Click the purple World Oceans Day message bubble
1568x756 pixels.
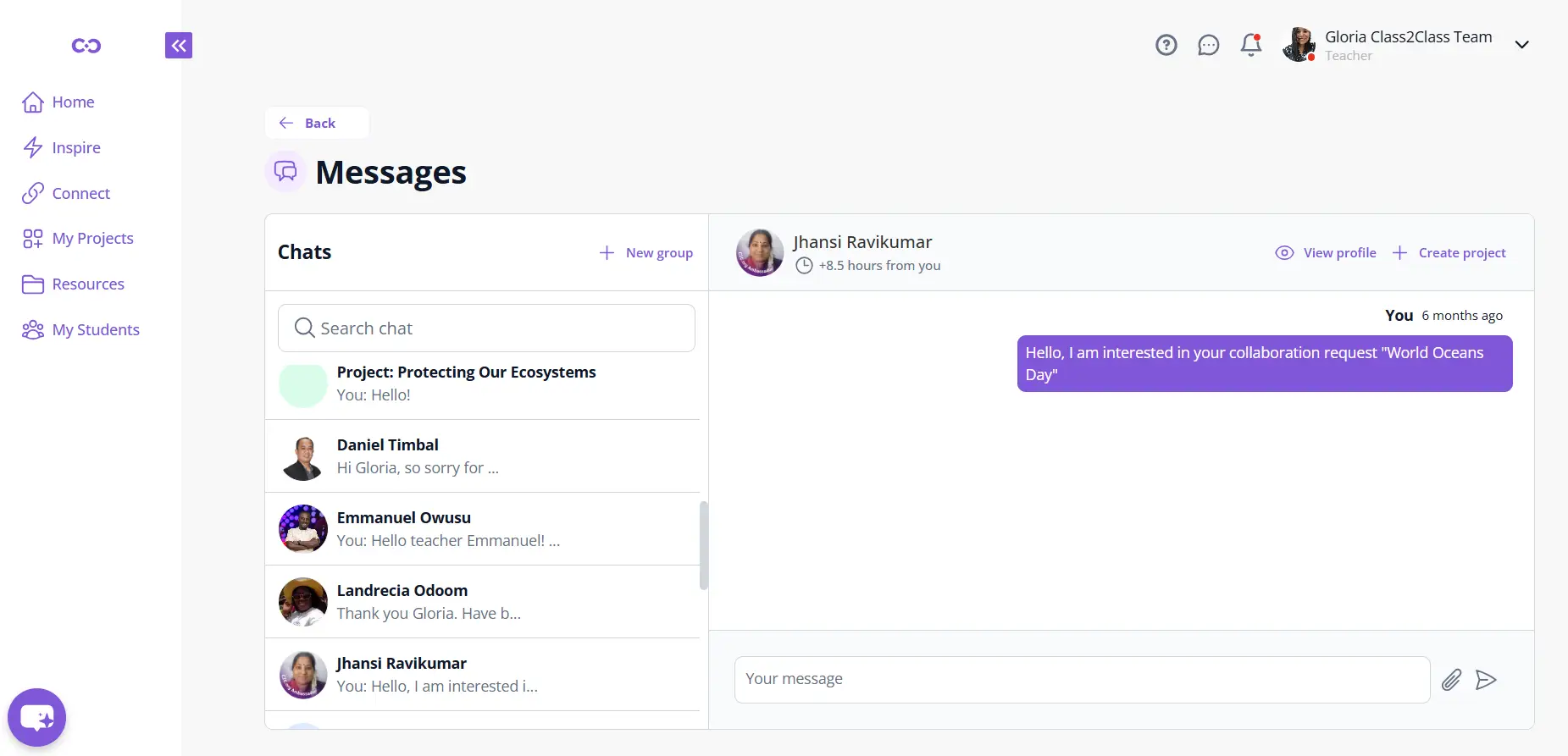coord(1265,364)
